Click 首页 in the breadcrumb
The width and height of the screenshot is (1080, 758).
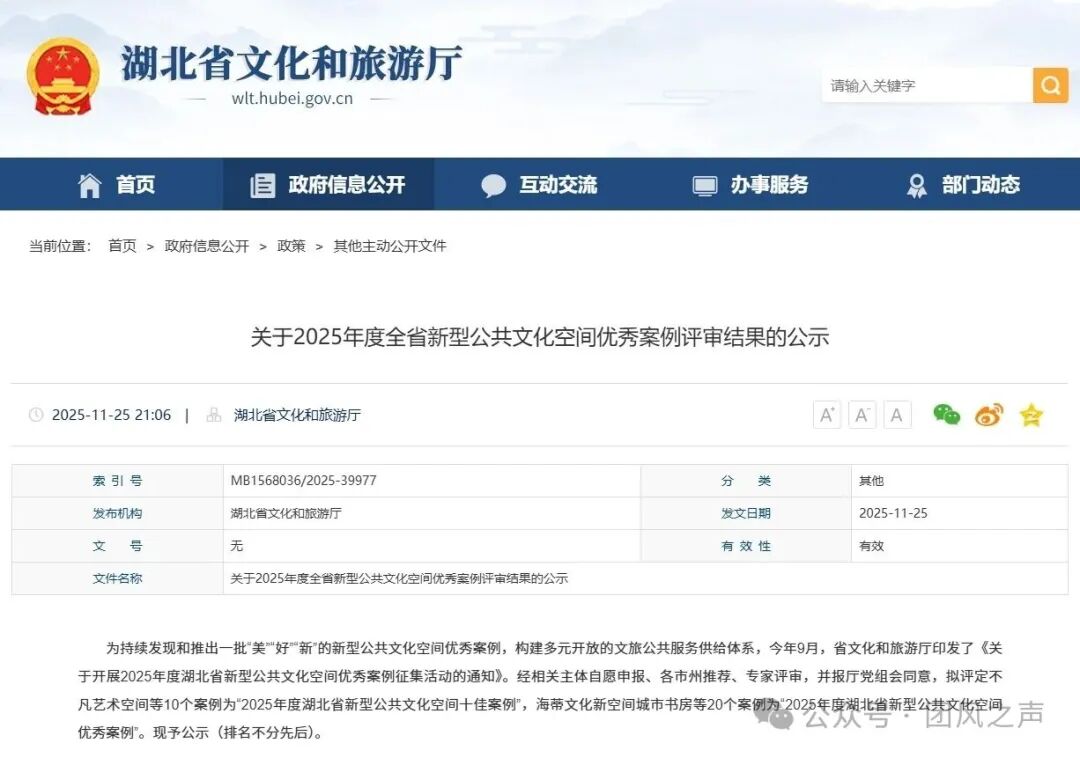pos(122,246)
